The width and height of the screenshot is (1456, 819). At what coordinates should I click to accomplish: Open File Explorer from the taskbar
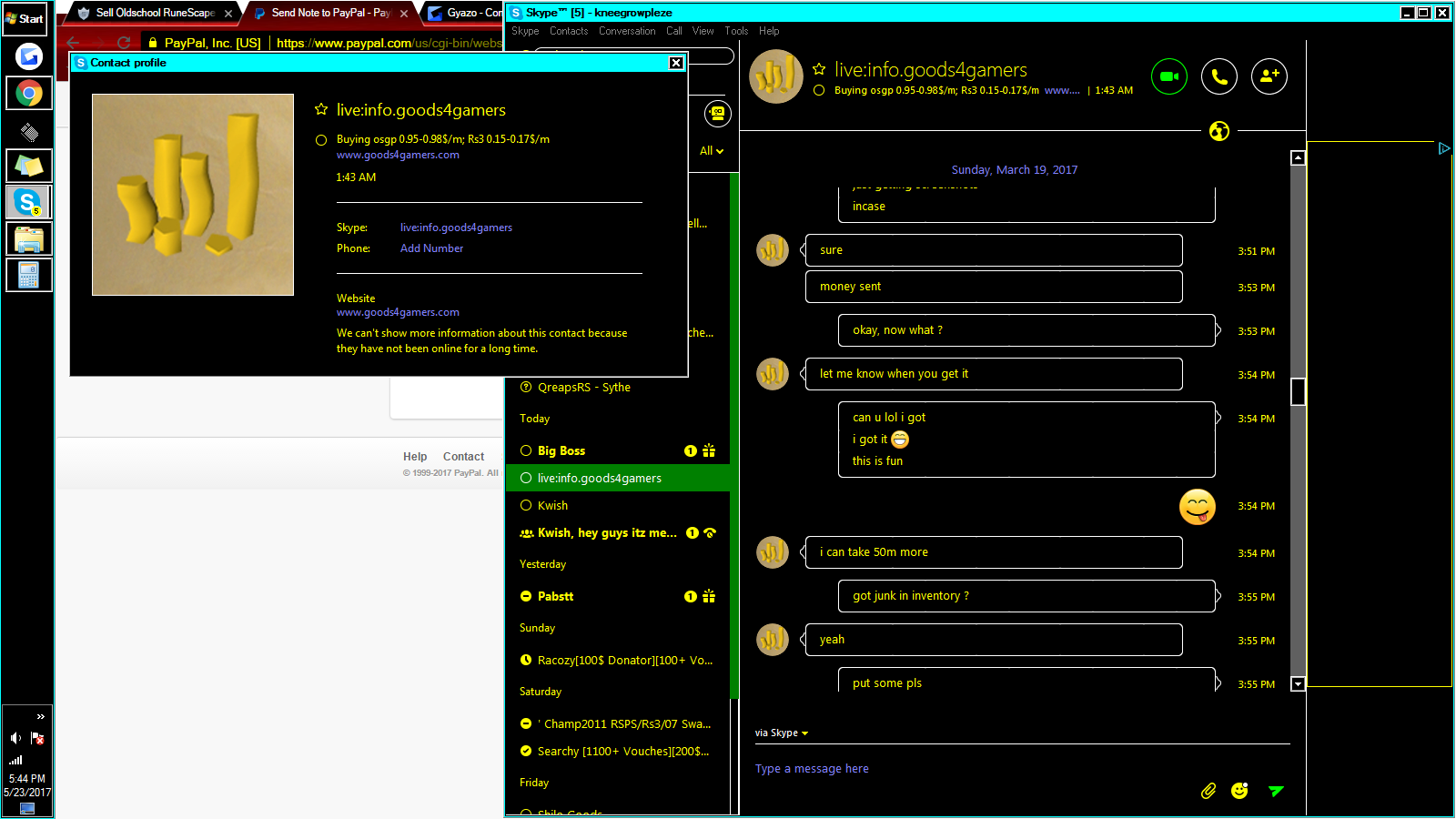pos(29,238)
